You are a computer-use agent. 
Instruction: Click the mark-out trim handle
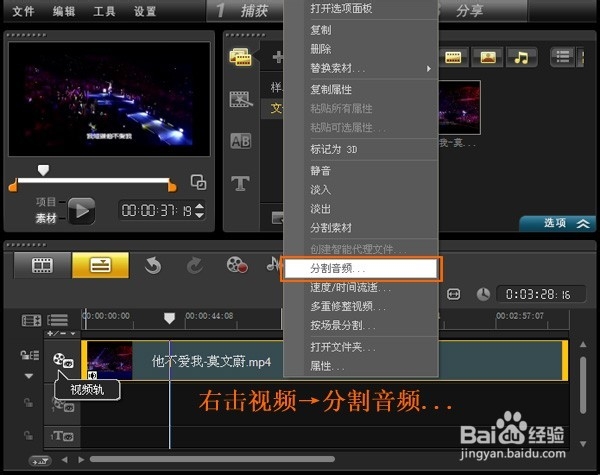coord(172,185)
